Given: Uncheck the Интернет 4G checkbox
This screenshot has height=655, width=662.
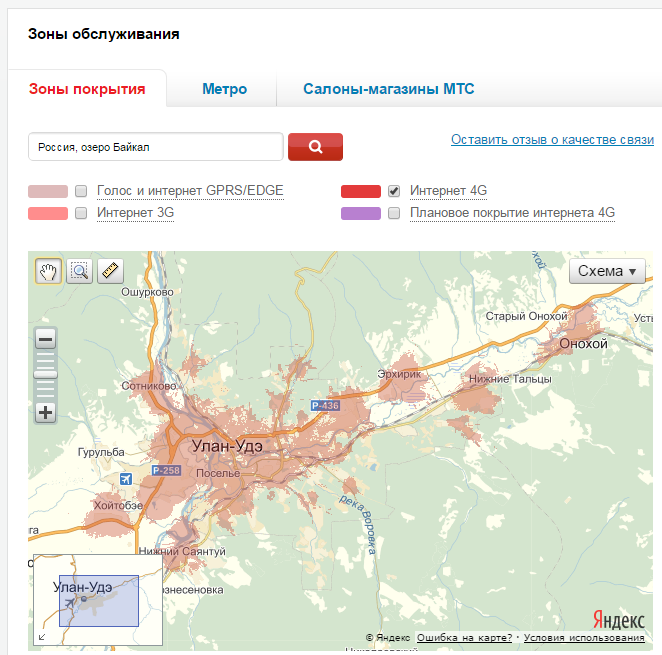Looking at the screenshot, I should point(394,190).
